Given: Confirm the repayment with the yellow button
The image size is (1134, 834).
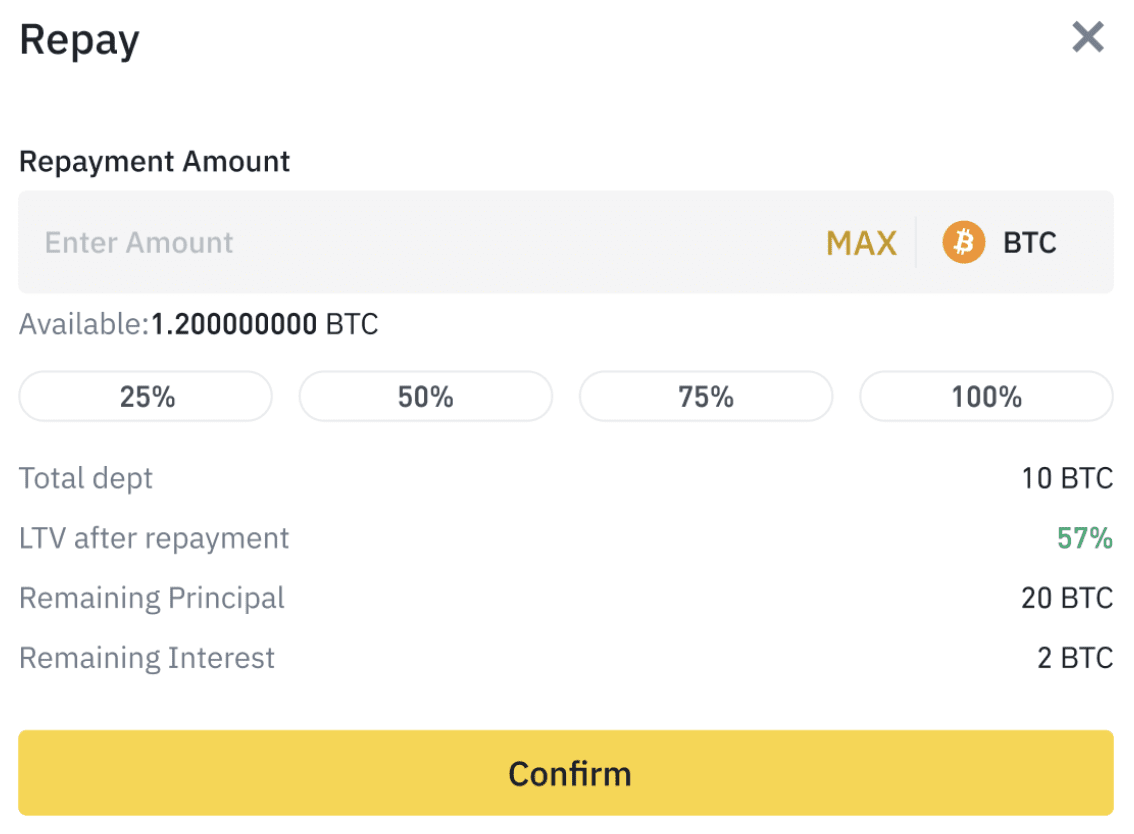Looking at the screenshot, I should 566,773.
